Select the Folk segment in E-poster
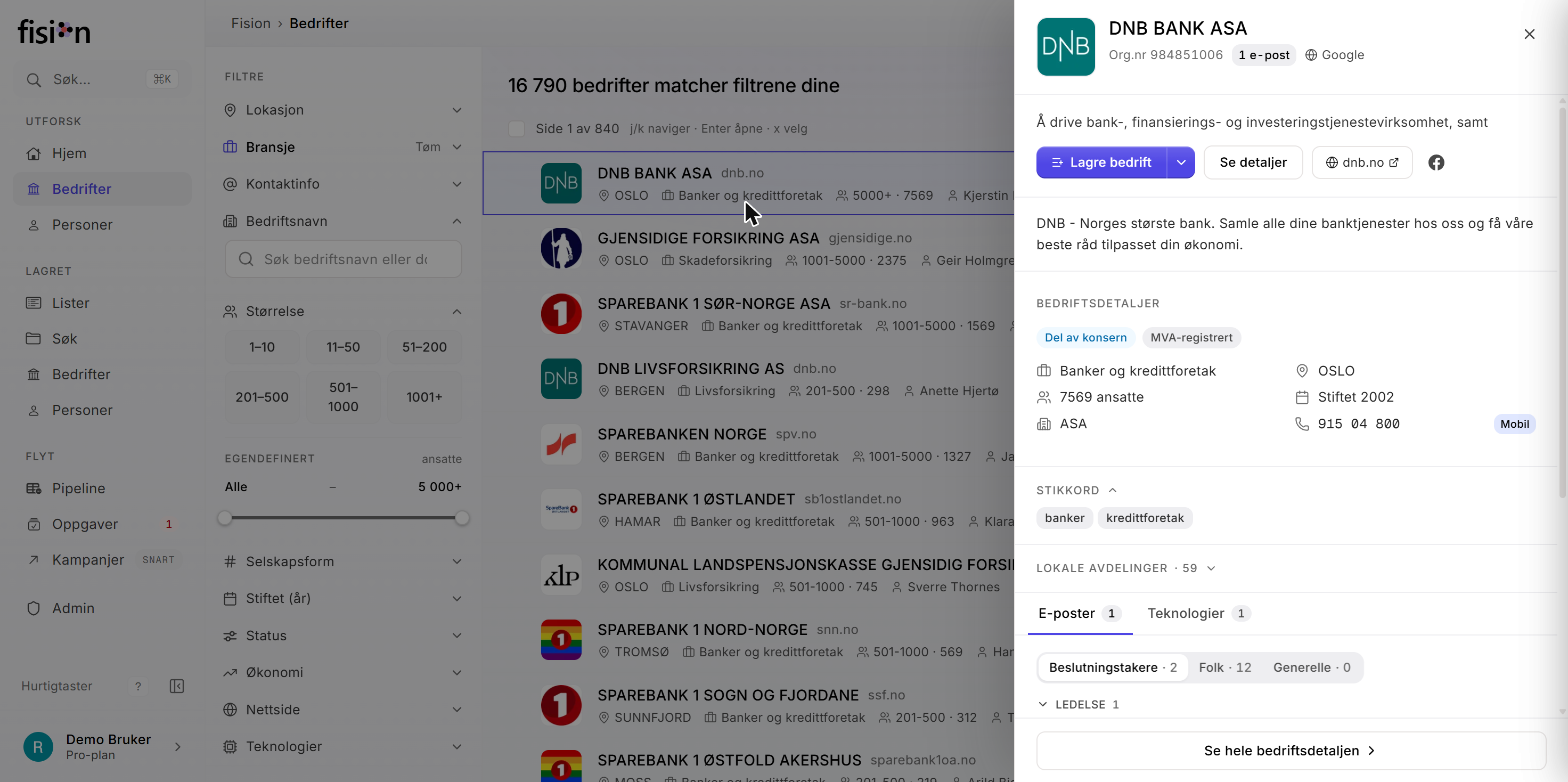The width and height of the screenshot is (1568, 782). tap(1225, 667)
